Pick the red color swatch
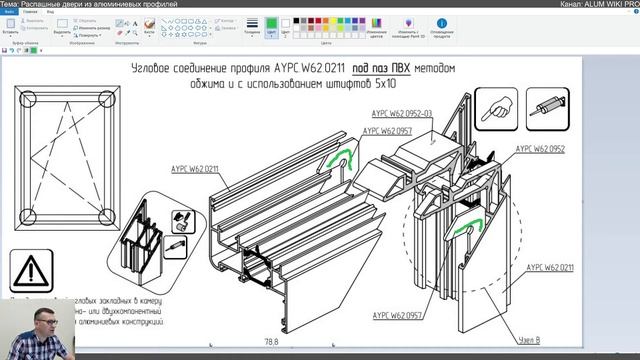640x360 pixels. (x=318, y=20)
